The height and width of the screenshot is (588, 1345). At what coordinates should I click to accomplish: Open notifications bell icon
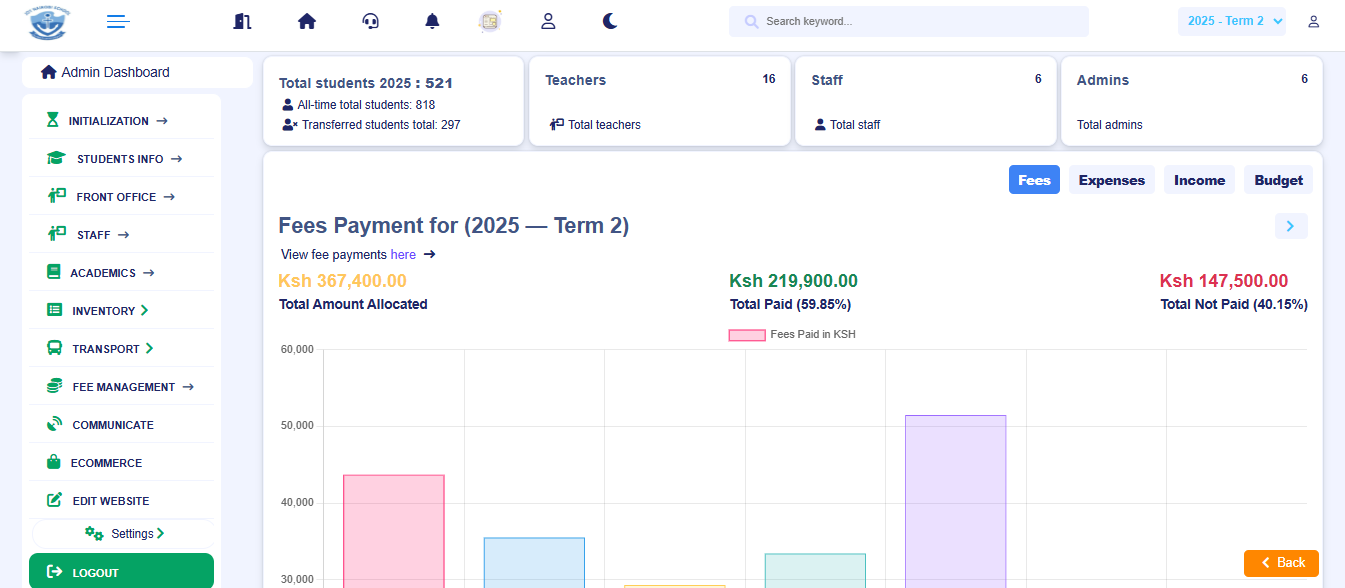tap(432, 21)
